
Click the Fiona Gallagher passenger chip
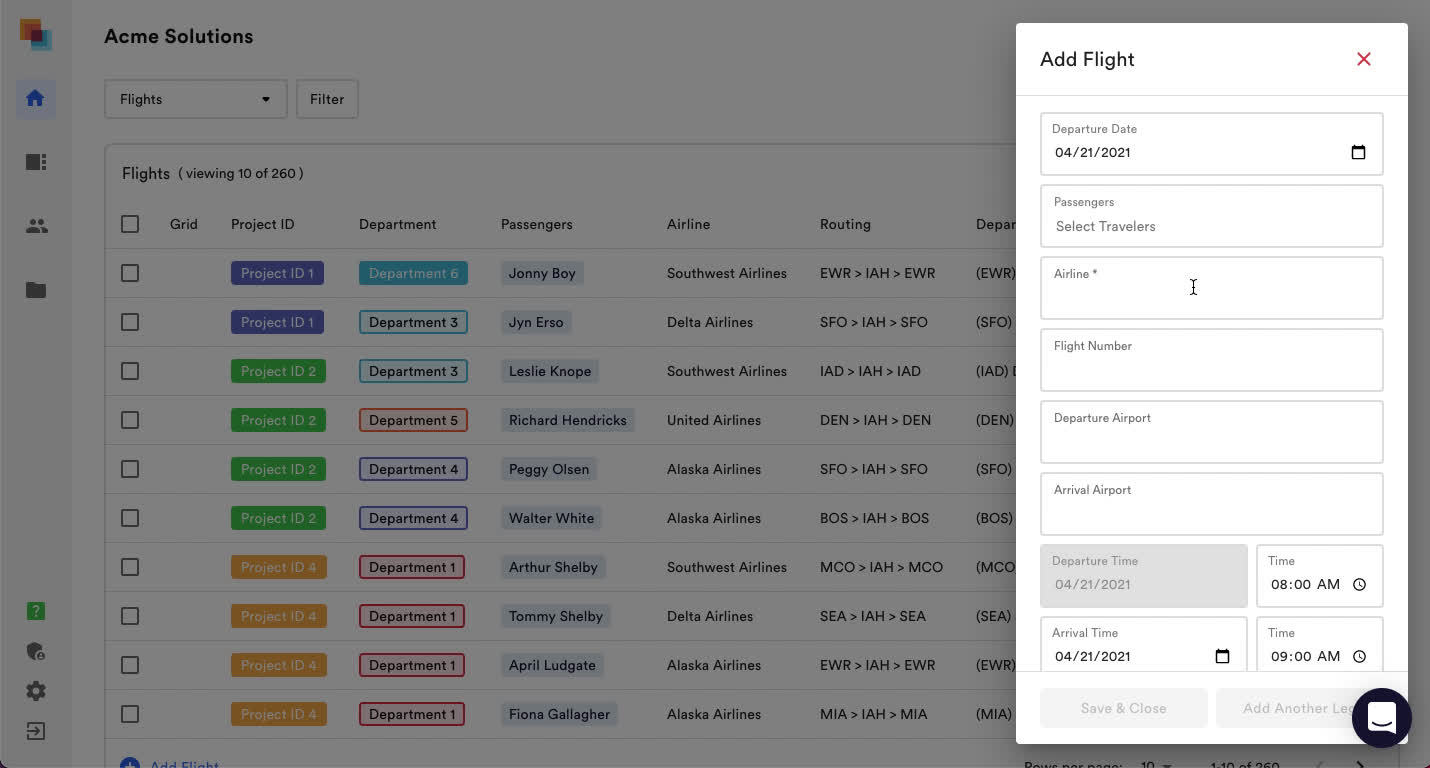559,714
